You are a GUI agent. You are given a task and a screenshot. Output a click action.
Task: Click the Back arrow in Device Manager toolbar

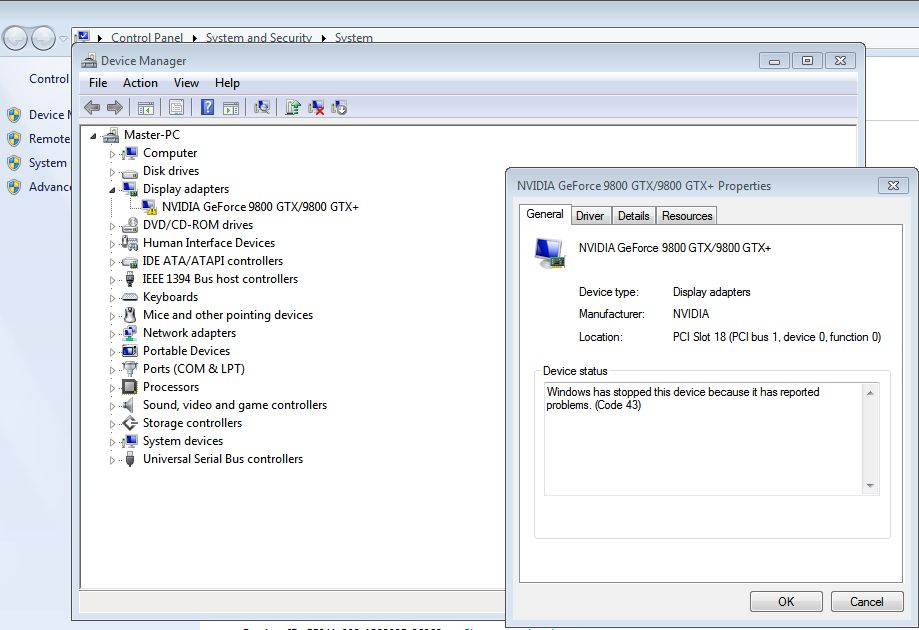click(92, 107)
